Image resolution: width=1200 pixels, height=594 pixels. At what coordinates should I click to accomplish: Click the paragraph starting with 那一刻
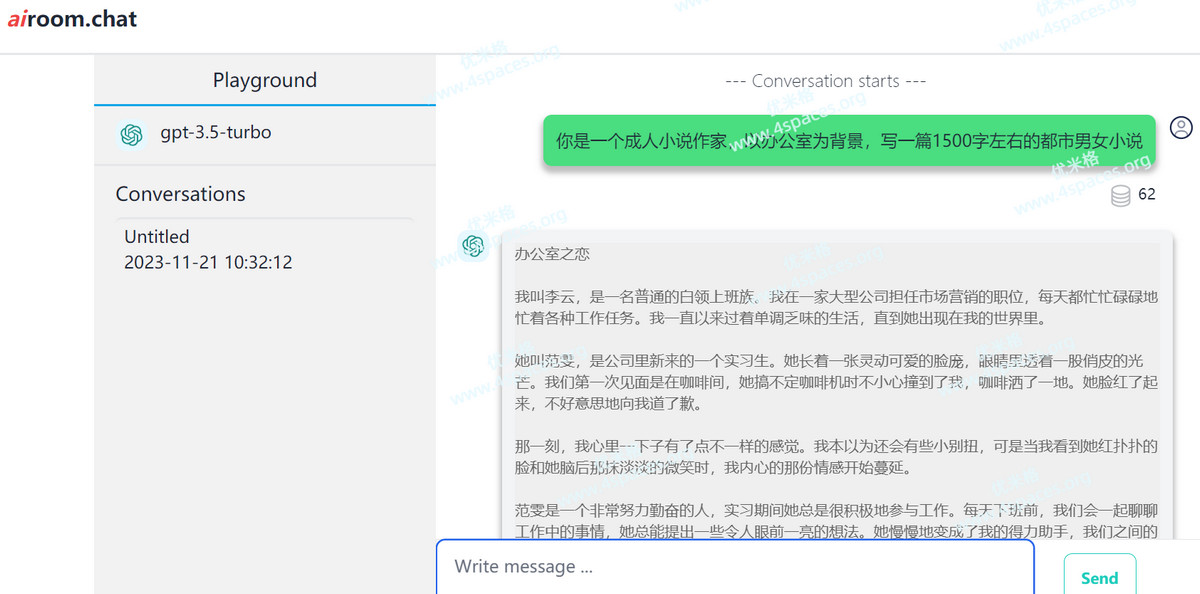click(x=835, y=456)
